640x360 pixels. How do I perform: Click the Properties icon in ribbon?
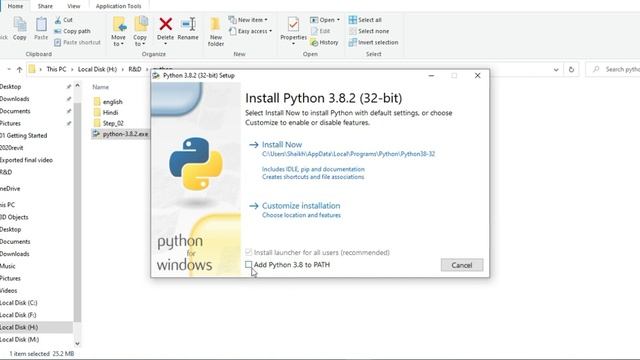293,24
